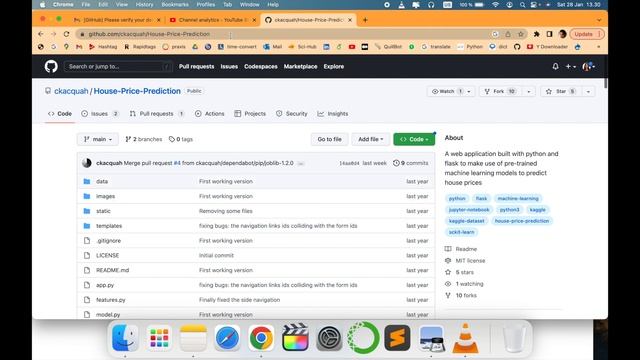This screenshot has height=360, width=640.
Task: View the 0 tags link
Action: point(181,139)
